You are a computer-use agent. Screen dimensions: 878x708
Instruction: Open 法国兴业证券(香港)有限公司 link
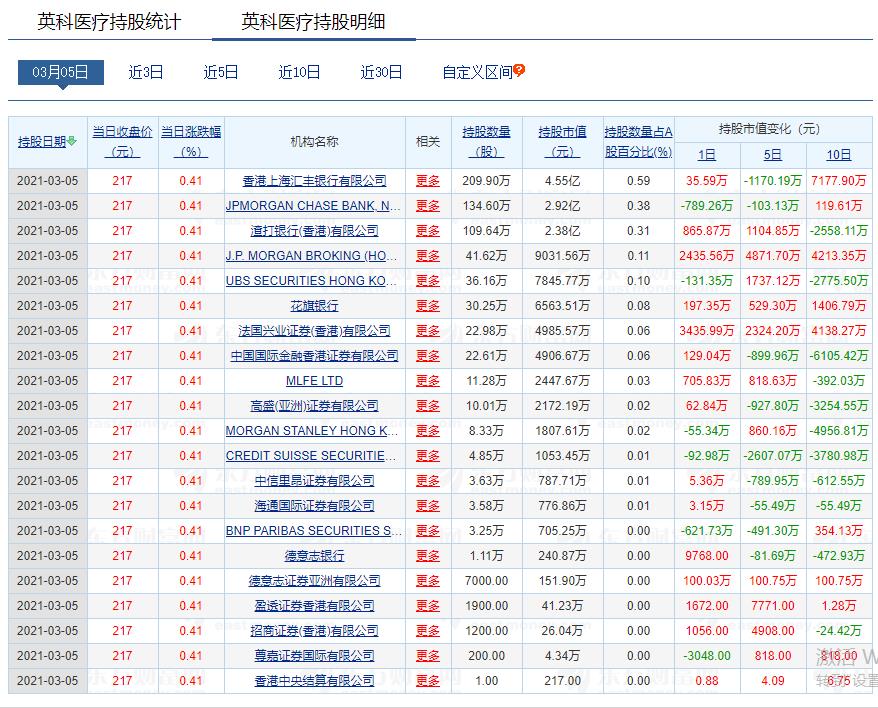pyautogui.click(x=314, y=330)
